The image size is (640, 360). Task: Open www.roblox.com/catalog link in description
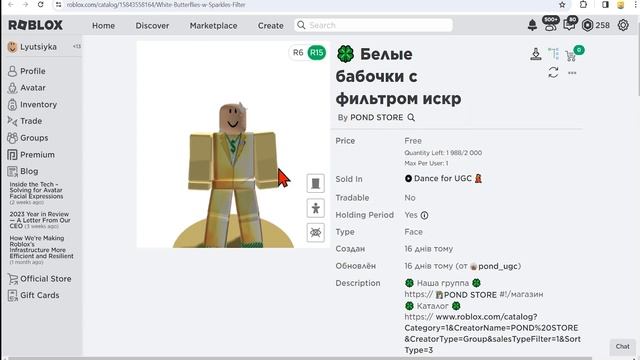tap(492, 333)
